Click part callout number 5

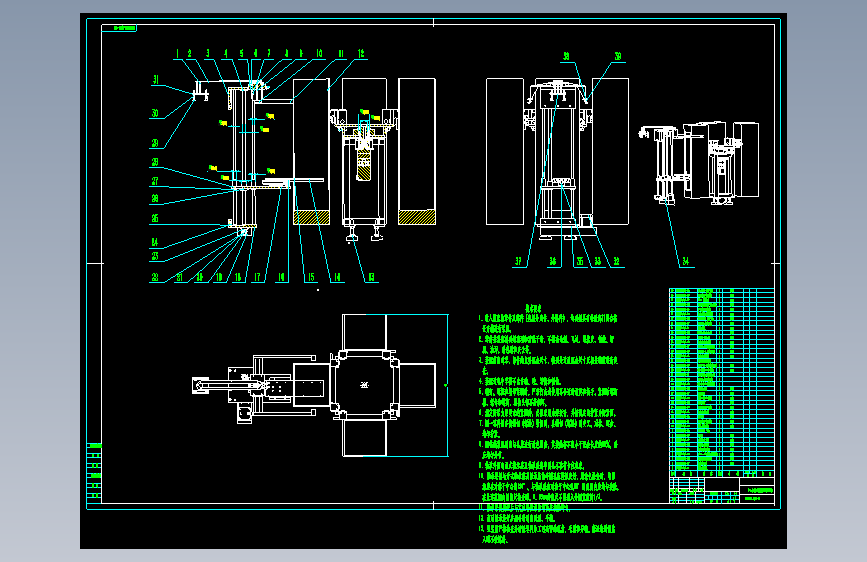click(x=242, y=54)
